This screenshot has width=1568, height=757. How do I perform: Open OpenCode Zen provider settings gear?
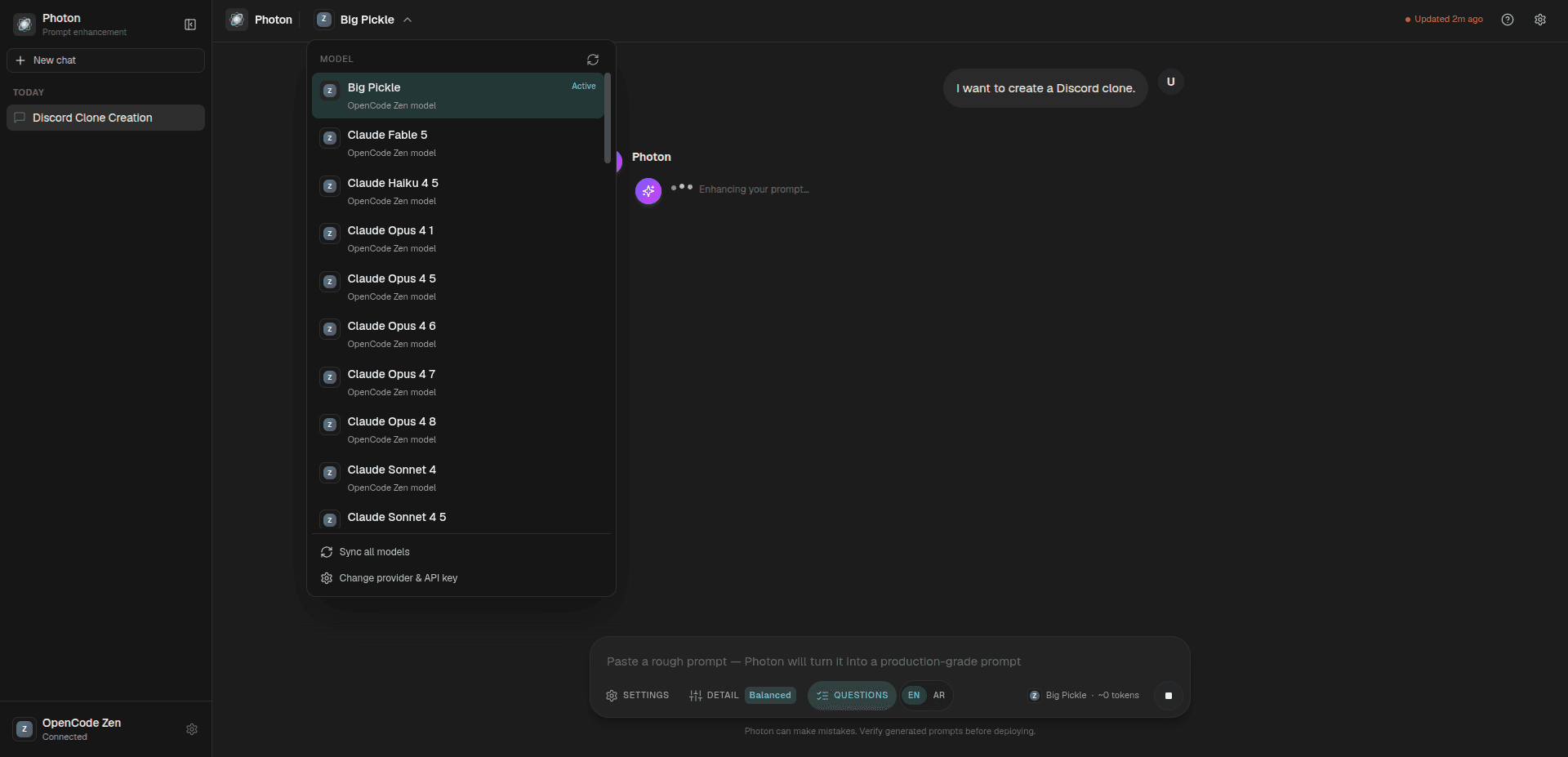[192, 729]
